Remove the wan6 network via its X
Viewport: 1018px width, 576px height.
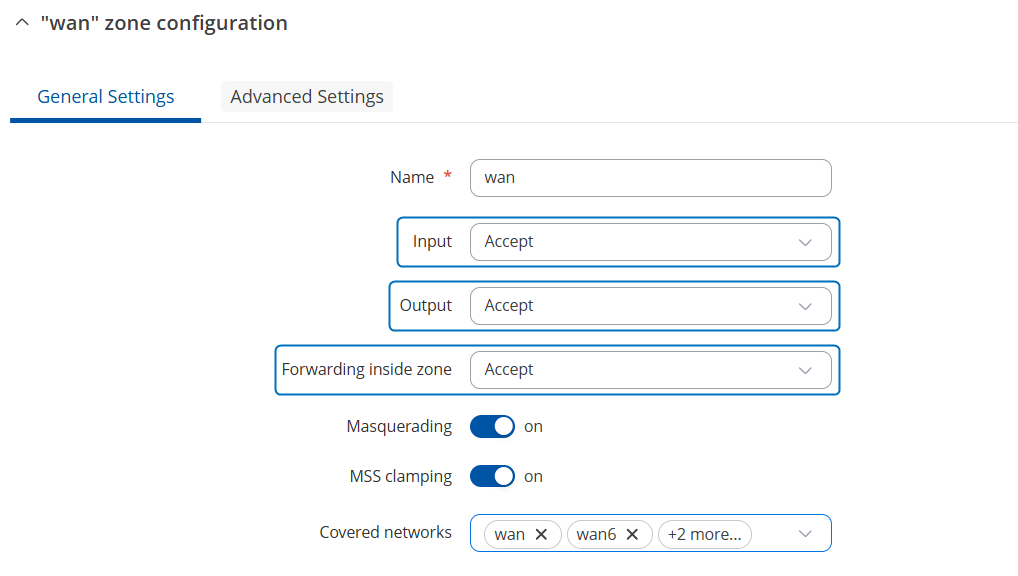632,535
